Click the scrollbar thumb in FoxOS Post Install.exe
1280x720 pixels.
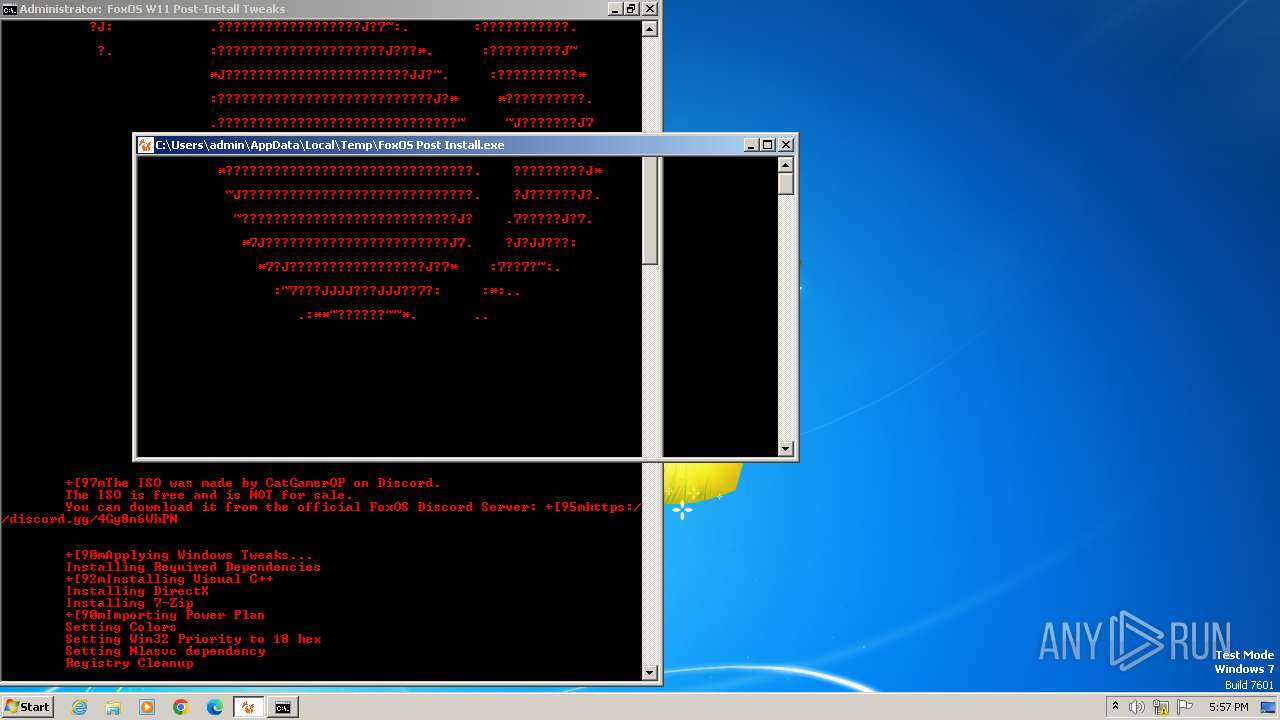[786, 184]
